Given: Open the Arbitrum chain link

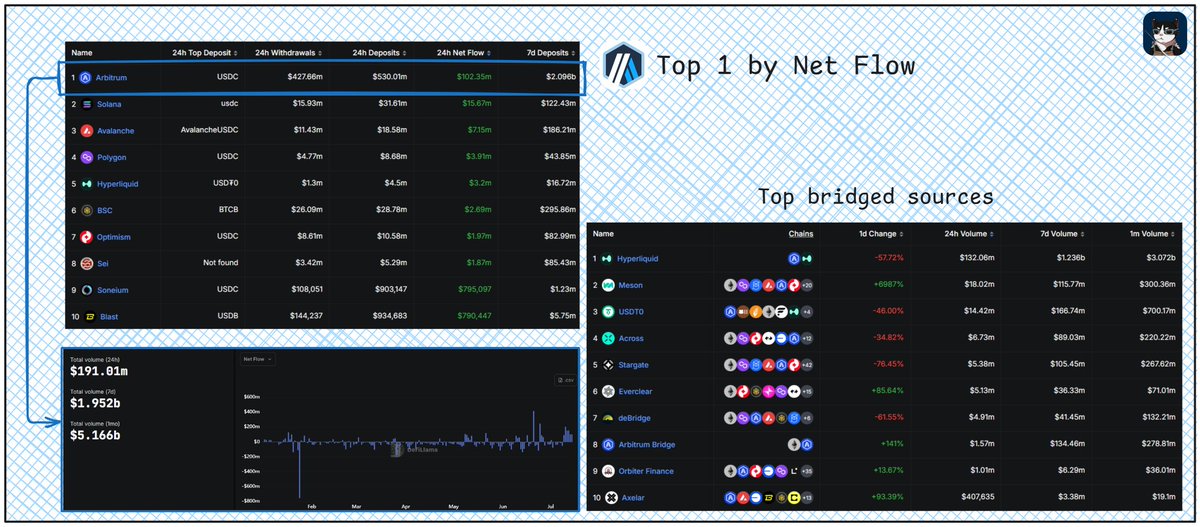Looking at the screenshot, I should click(x=113, y=77).
